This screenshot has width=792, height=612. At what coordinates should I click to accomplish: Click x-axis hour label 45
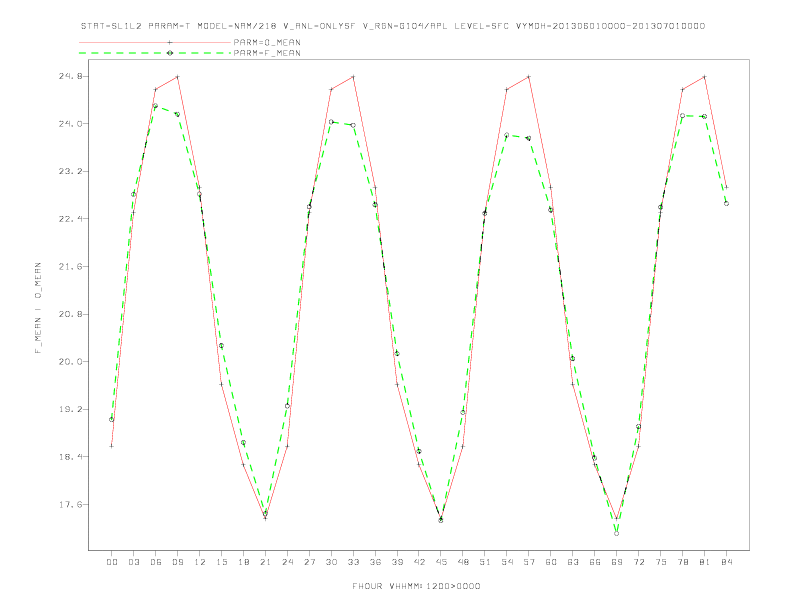pyautogui.click(x=441, y=562)
